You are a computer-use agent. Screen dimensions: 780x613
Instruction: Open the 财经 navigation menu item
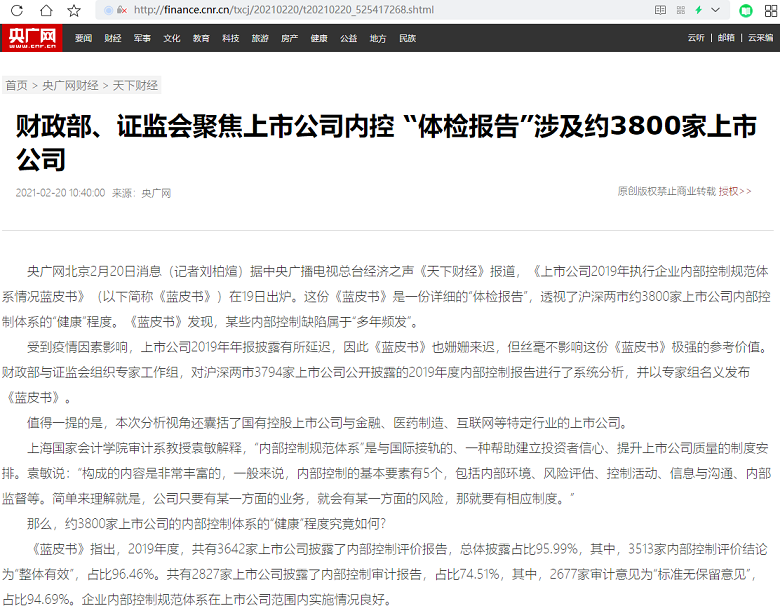pyautogui.click(x=113, y=39)
